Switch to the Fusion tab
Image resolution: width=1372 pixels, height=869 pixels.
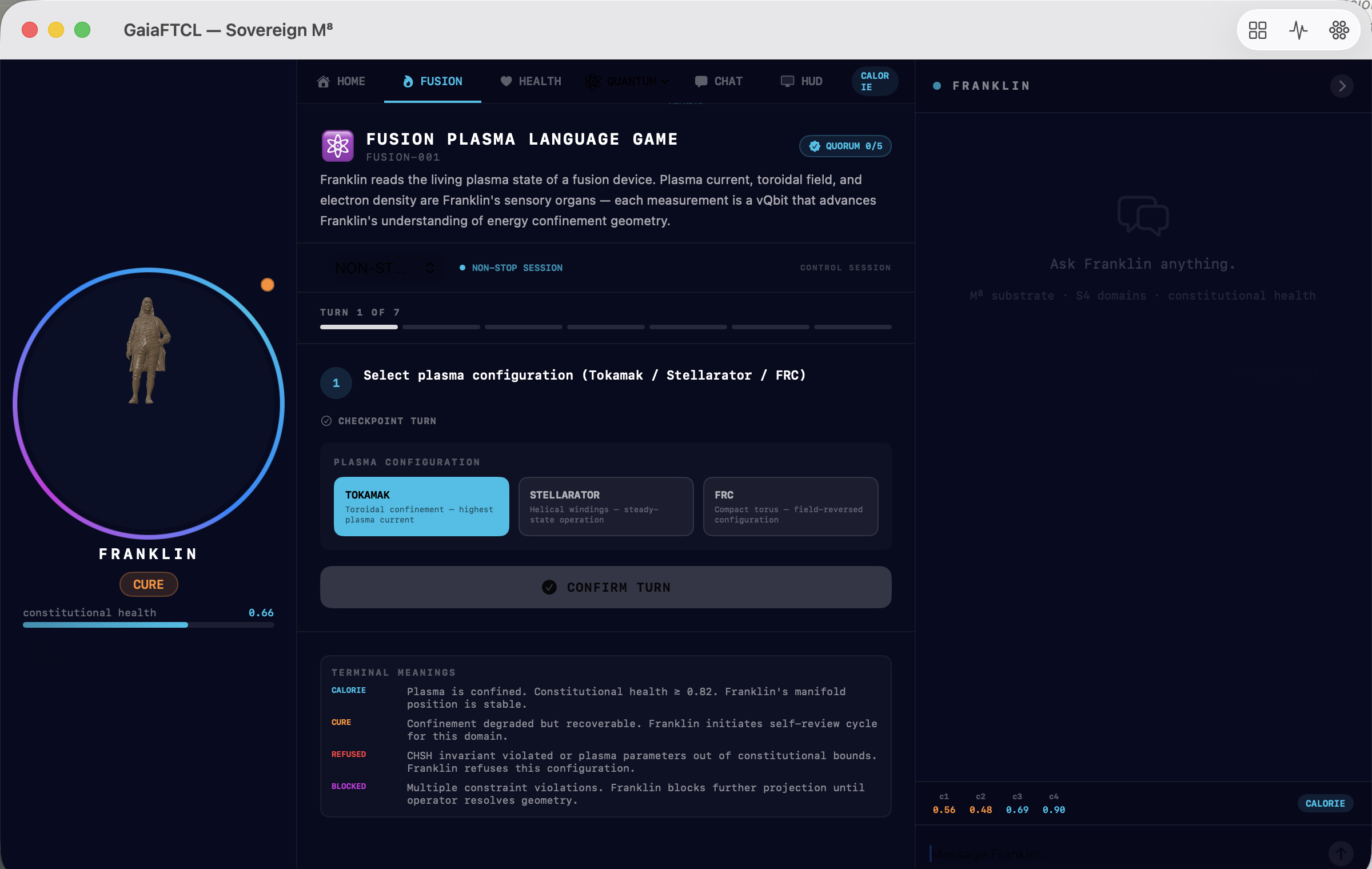coord(433,82)
